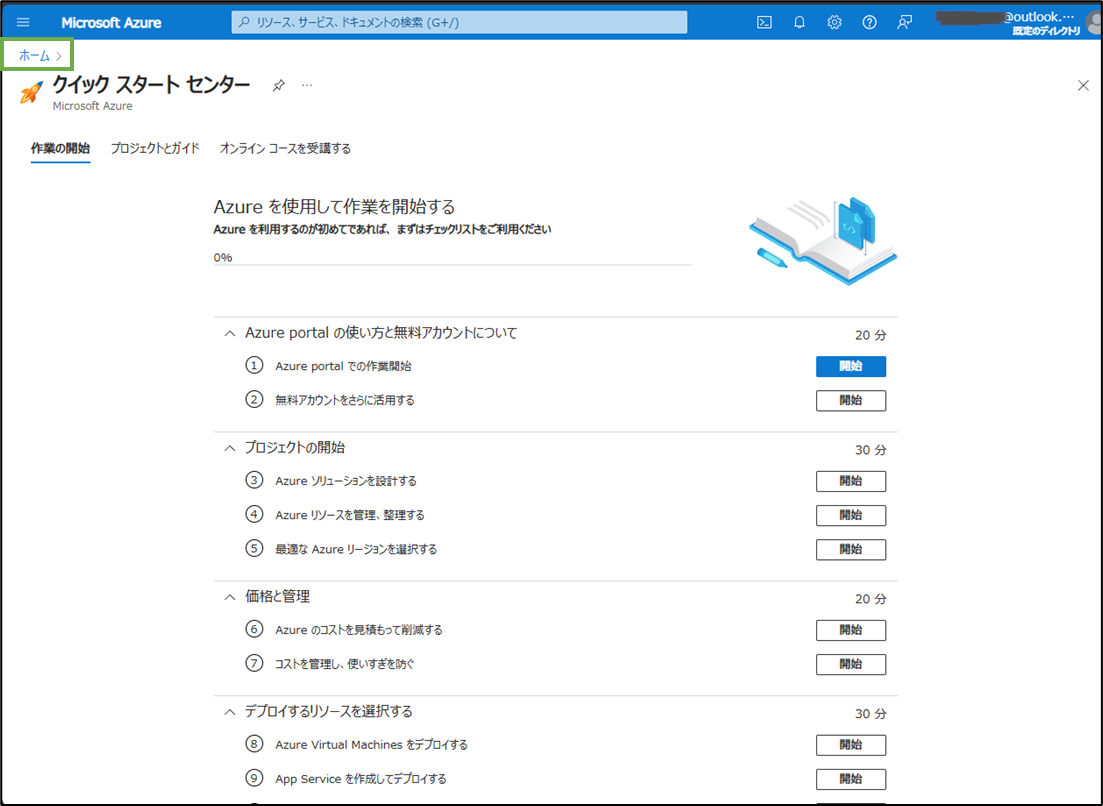1103x806 pixels.
Task: Open portal settings gear
Action: 834,23
